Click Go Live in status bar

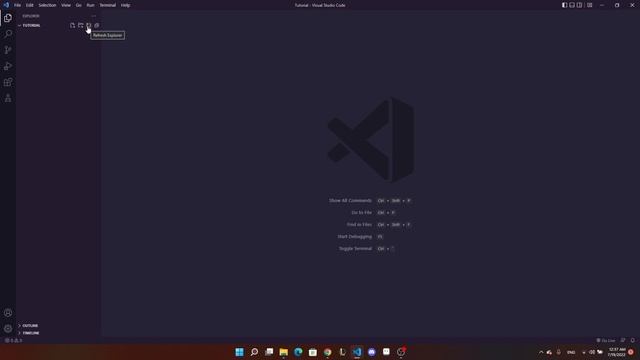(606, 340)
